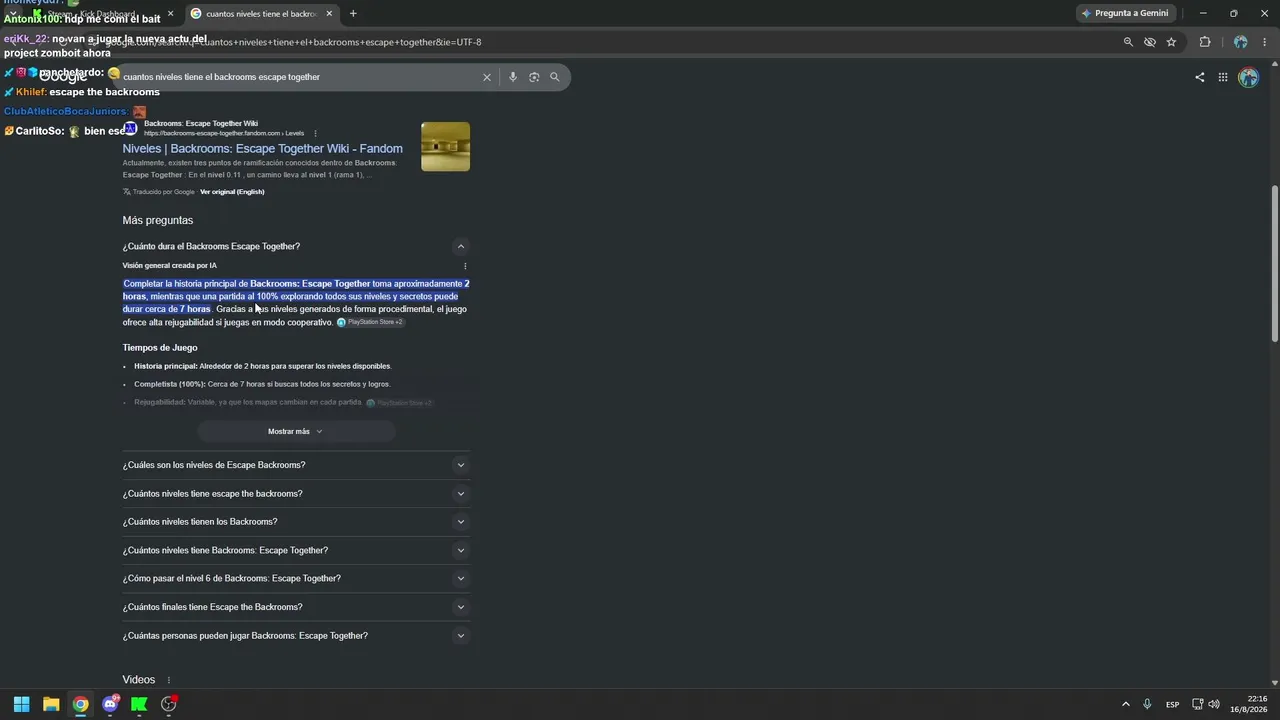
Task: Click the 'Completista (100%)' bullet line
Action: pyautogui.click(x=262, y=384)
